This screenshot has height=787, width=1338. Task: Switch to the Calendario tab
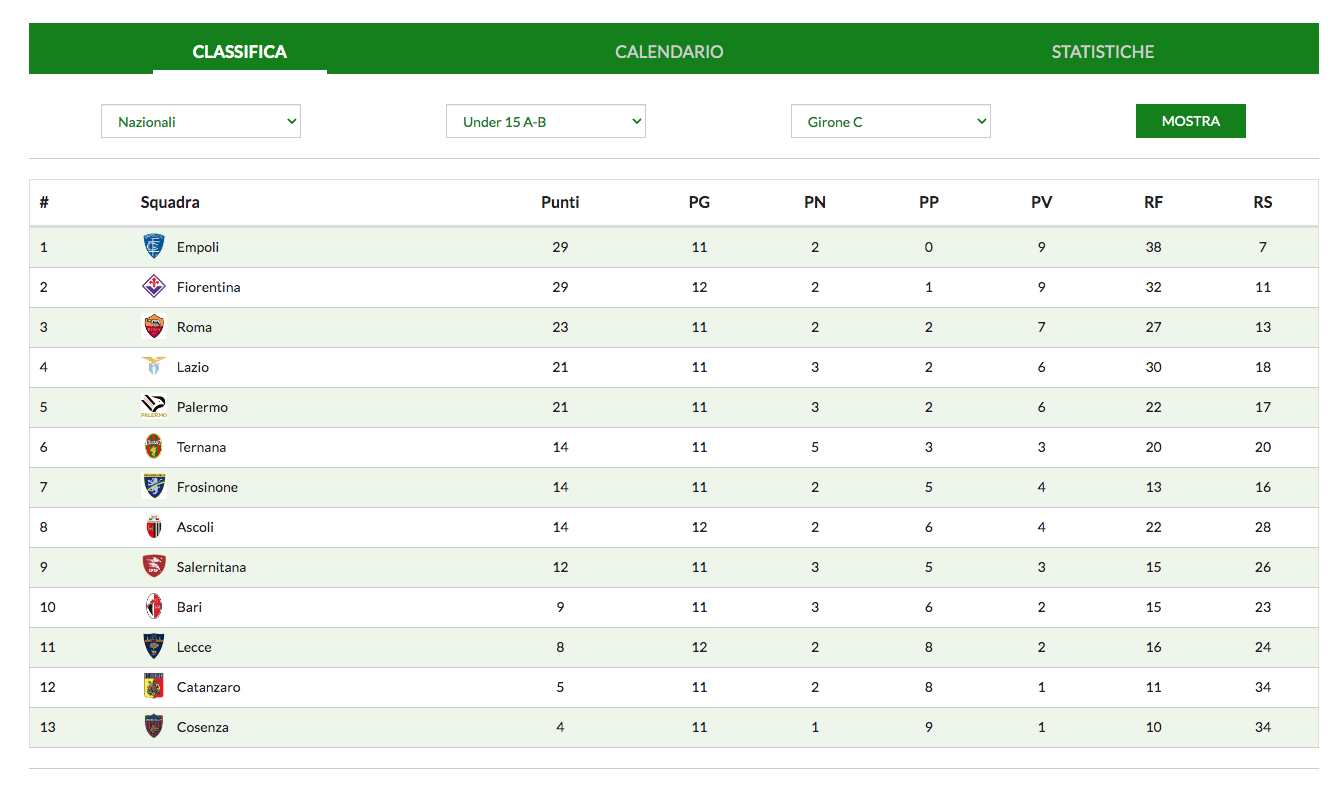point(669,51)
